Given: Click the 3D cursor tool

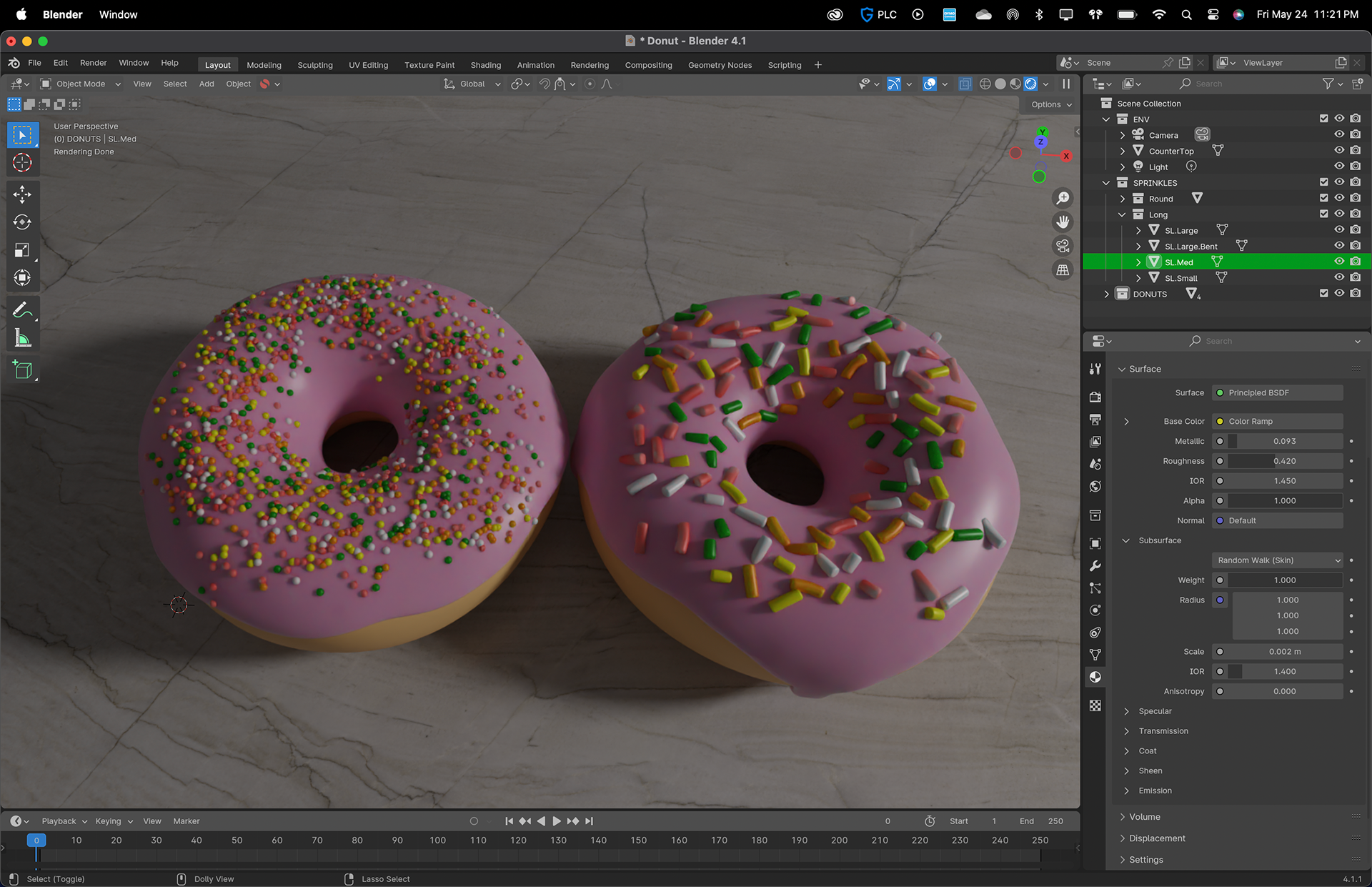Looking at the screenshot, I should coord(22,163).
